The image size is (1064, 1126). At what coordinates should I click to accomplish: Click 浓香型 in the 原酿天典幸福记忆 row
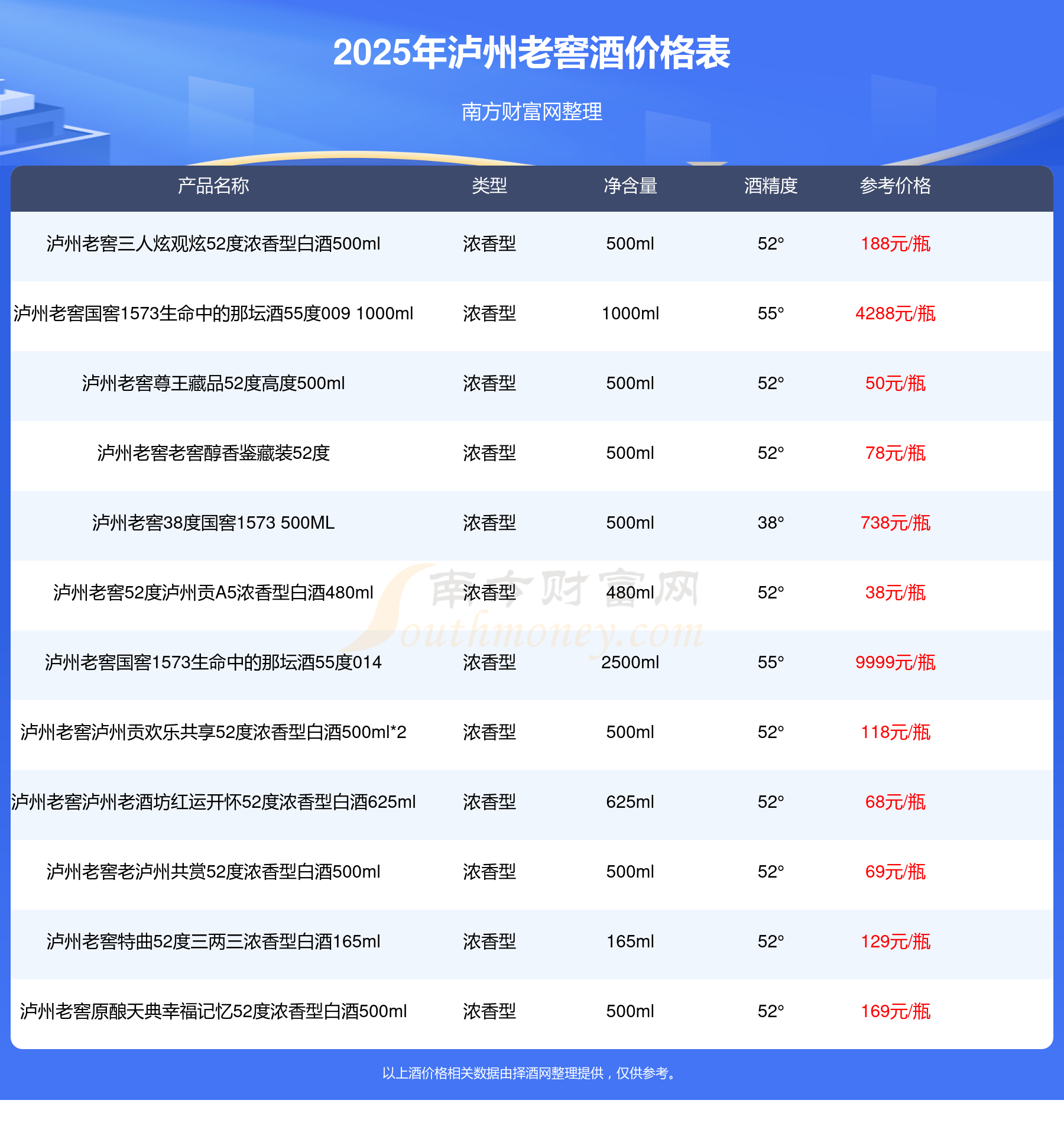point(489,1011)
